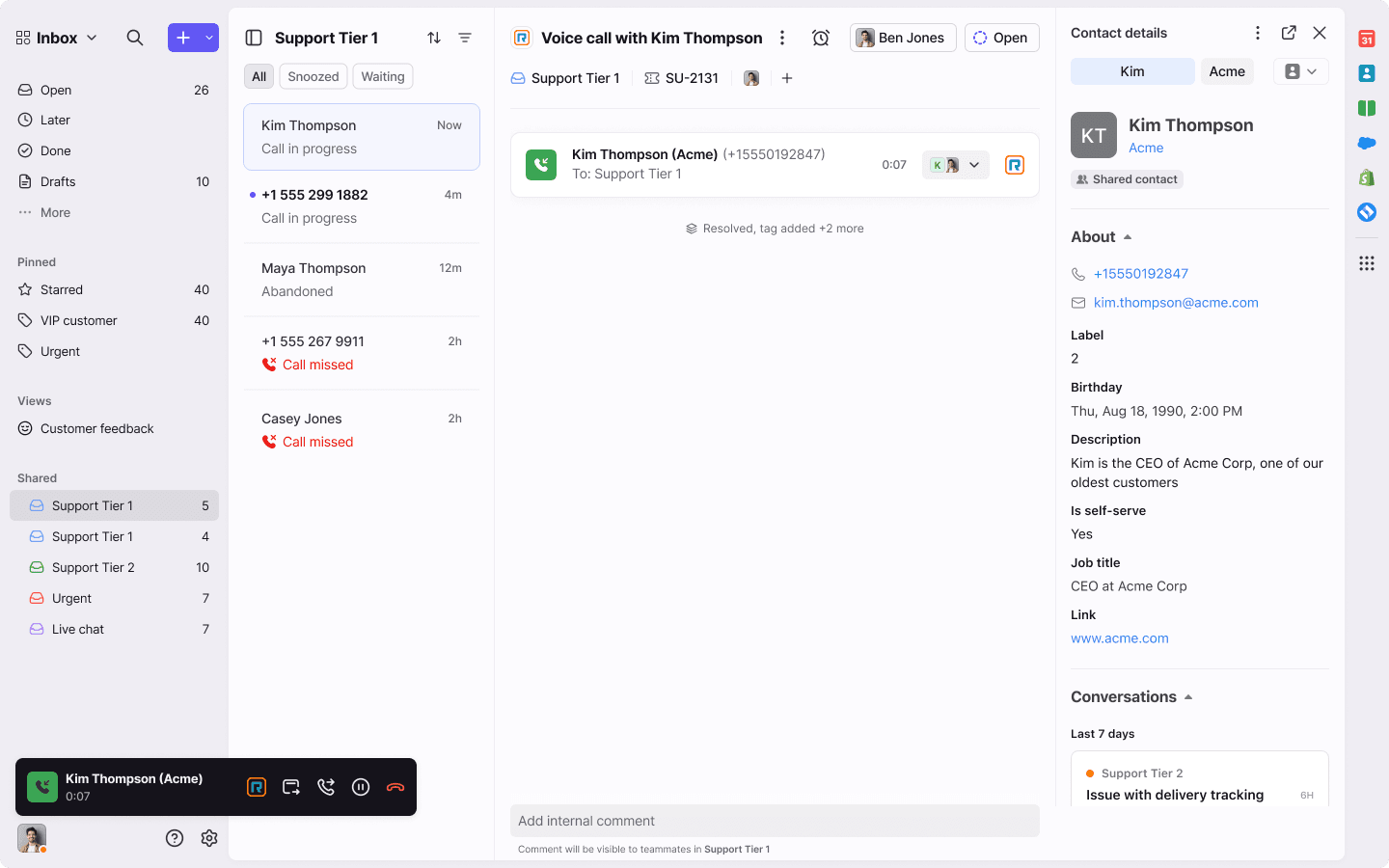Open Kim's email address link
Image resolution: width=1389 pixels, height=868 pixels.
(1175, 302)
